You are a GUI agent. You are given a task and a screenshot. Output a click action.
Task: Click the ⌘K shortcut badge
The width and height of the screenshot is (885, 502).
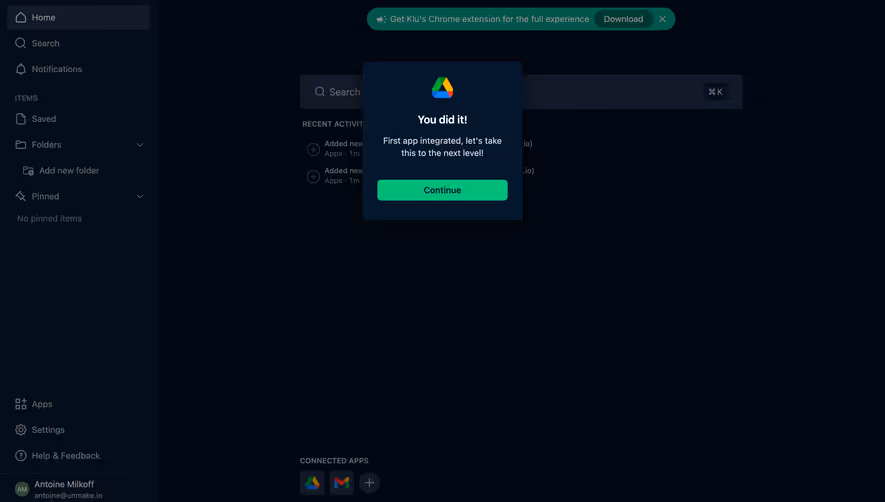tap(715, 91)
